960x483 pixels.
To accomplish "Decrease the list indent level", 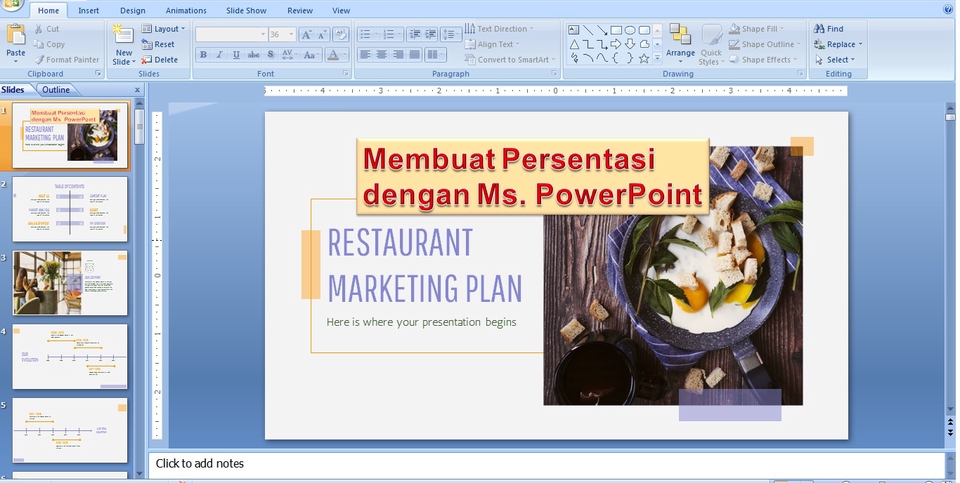I will (x=414, y=34).
